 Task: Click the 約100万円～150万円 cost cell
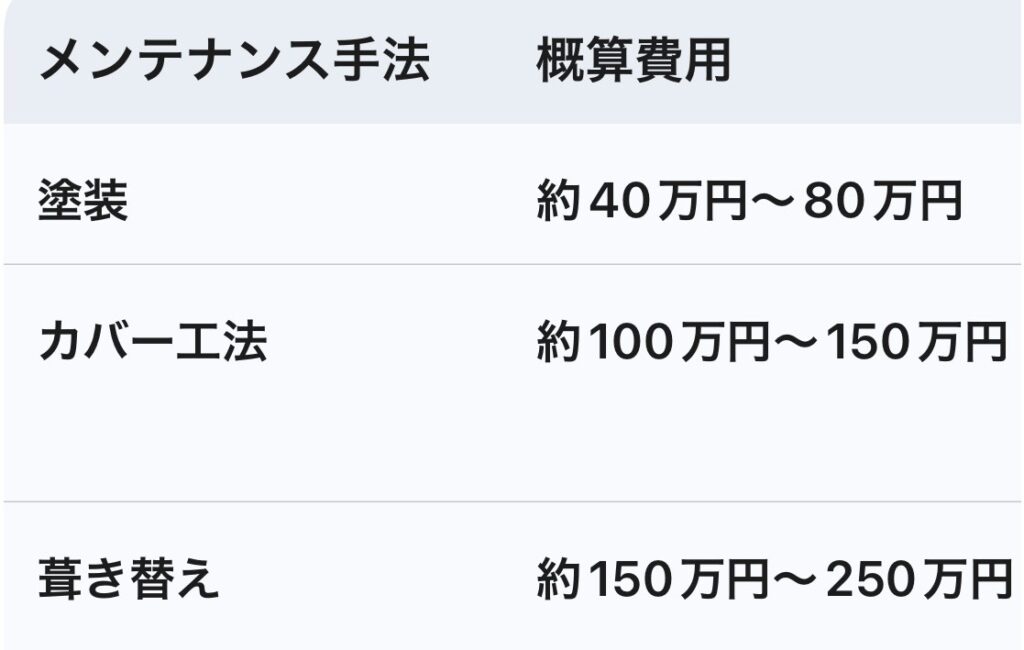[771, 343]
